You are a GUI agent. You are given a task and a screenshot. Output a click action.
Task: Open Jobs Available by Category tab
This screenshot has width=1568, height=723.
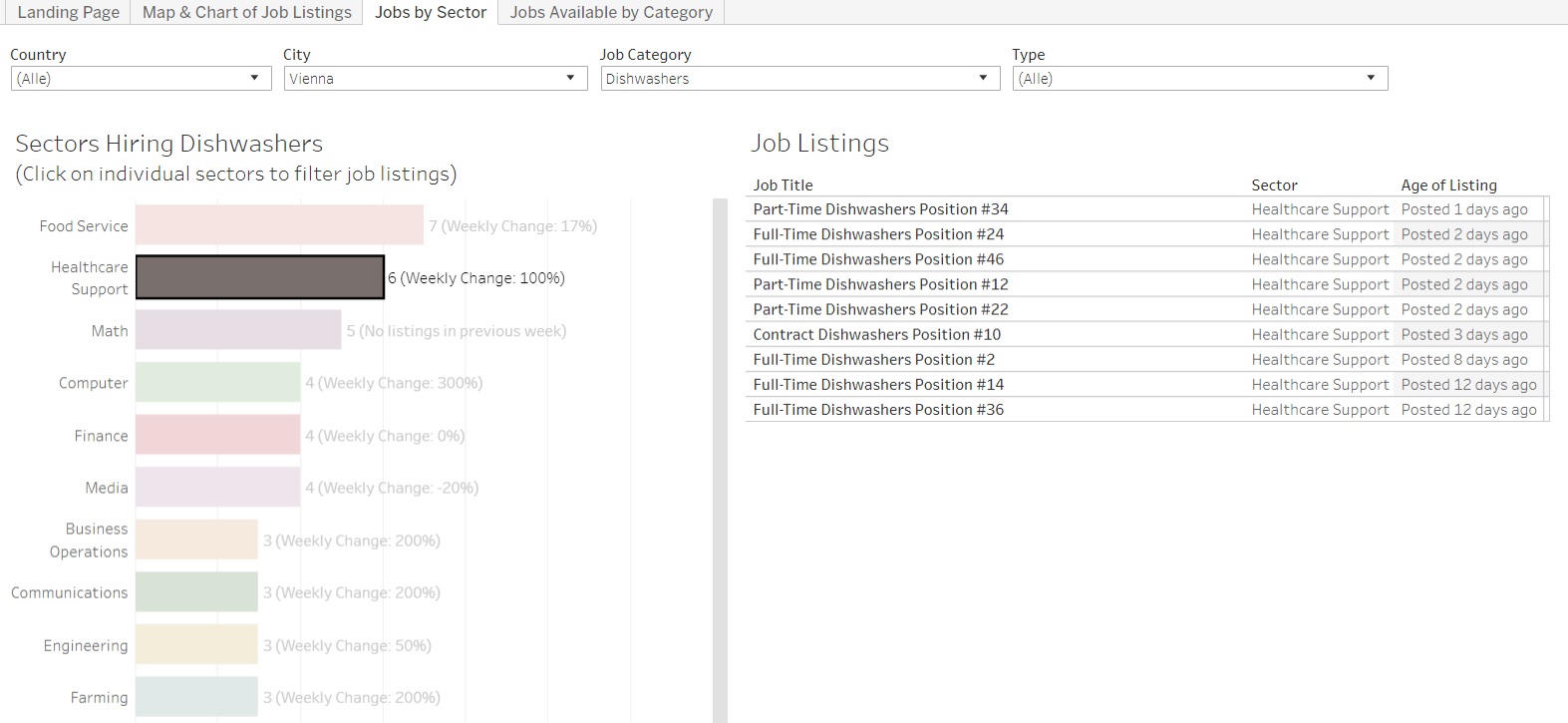[611, 12]
